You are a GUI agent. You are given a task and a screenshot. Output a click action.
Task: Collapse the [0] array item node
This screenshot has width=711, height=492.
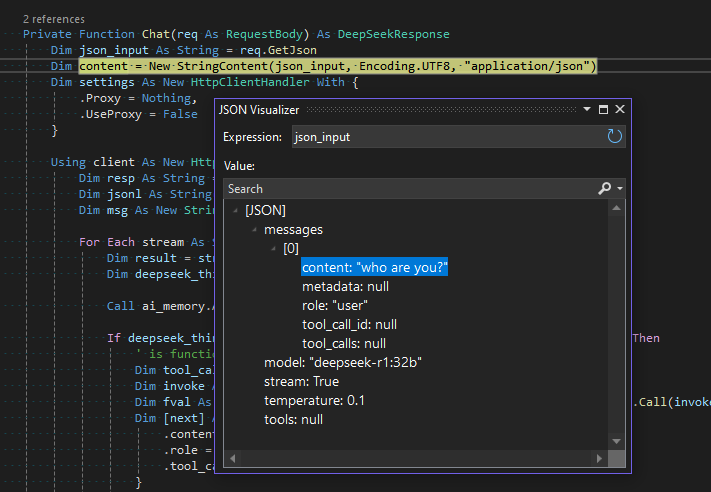[x=273, y=249]
